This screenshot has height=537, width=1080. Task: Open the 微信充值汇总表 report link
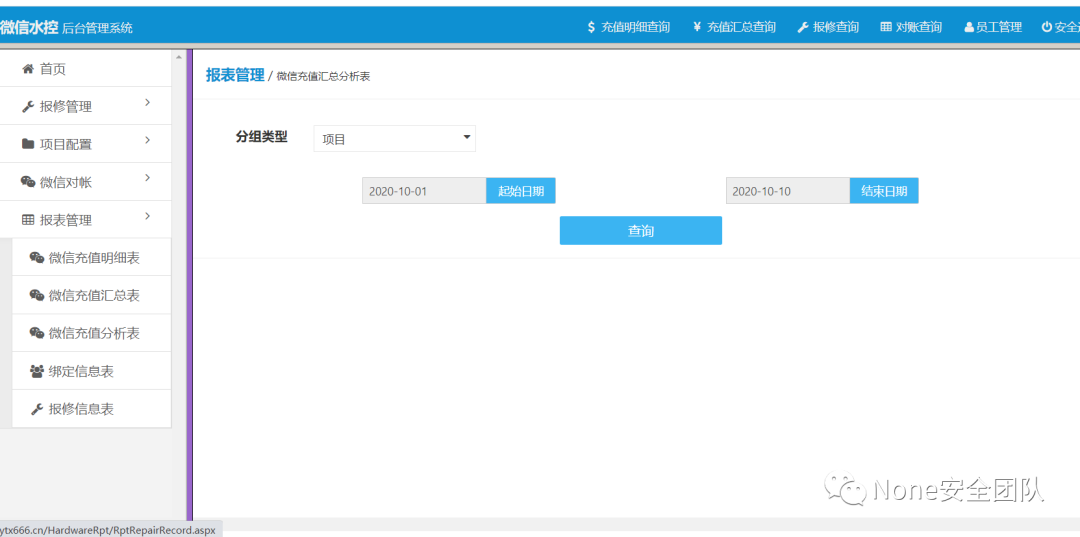pos(92,295)
